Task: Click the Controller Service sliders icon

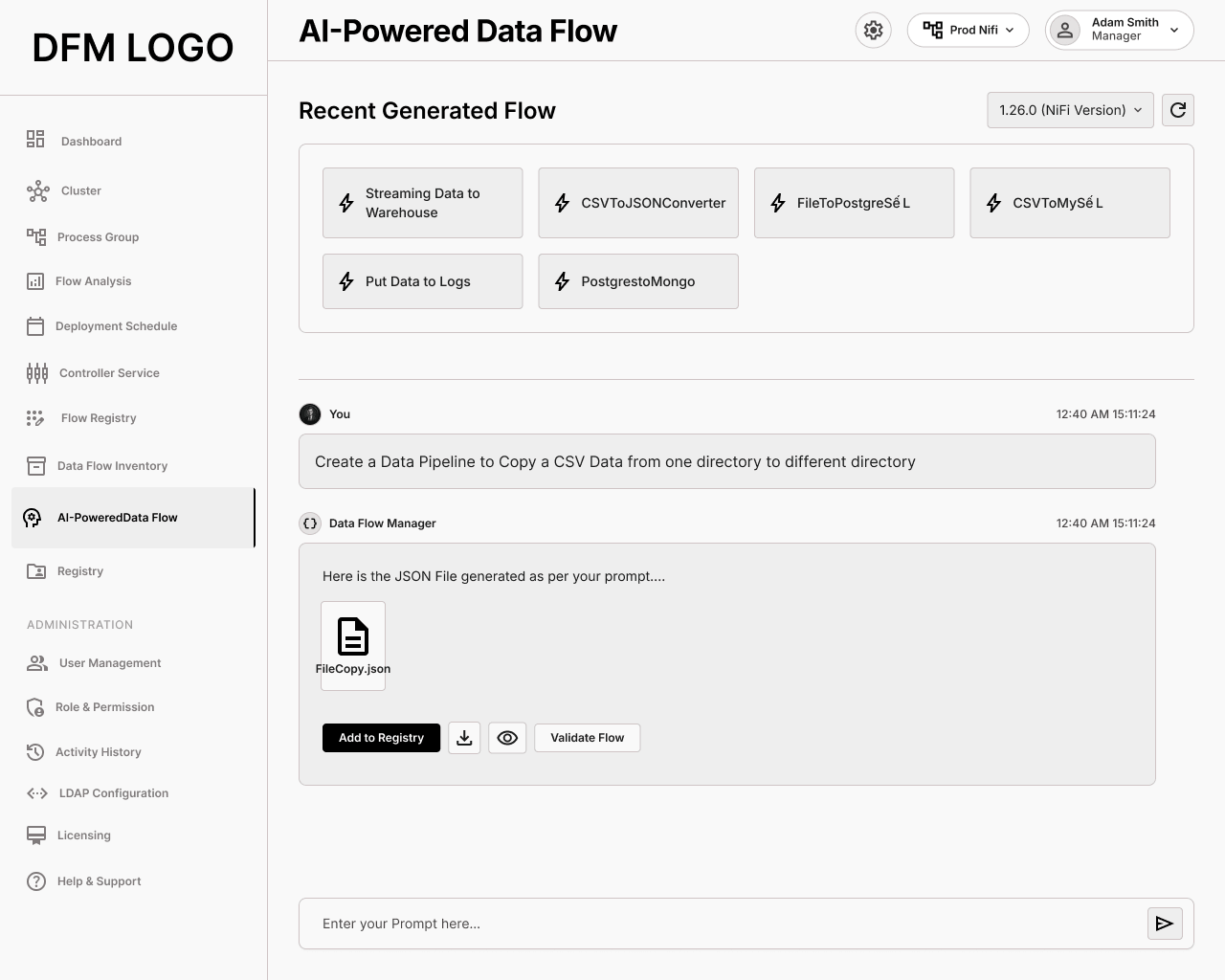Action: [x=36, y=372]
